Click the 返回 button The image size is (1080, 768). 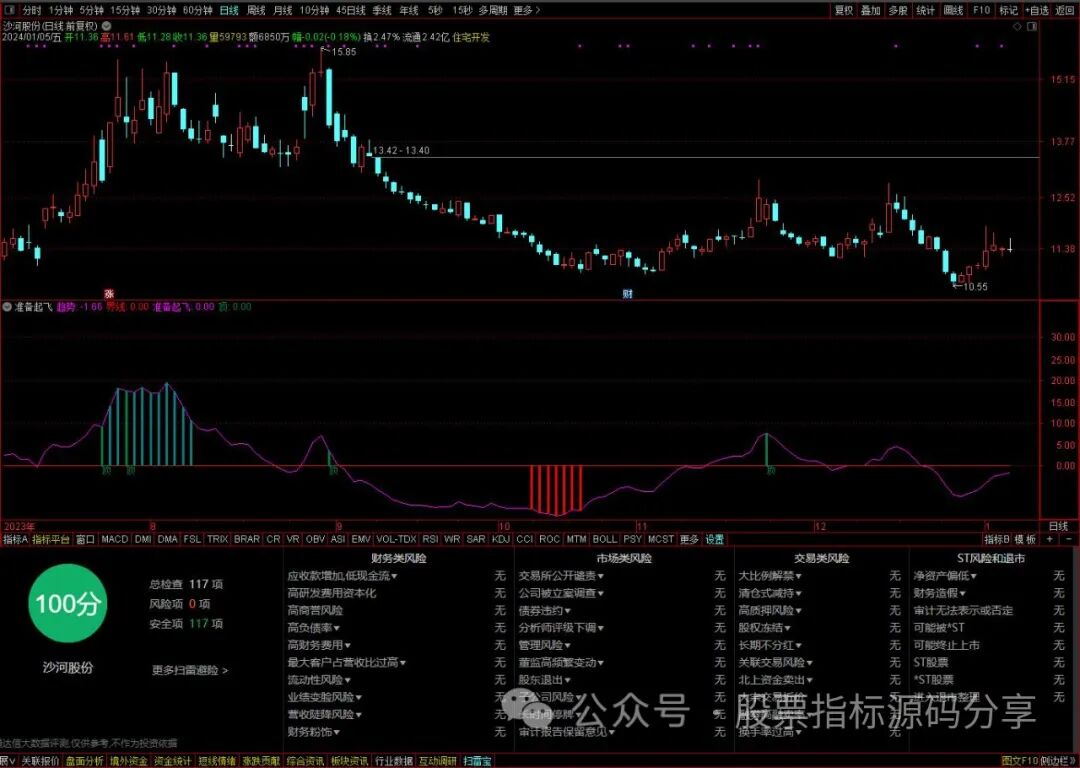1064,10
